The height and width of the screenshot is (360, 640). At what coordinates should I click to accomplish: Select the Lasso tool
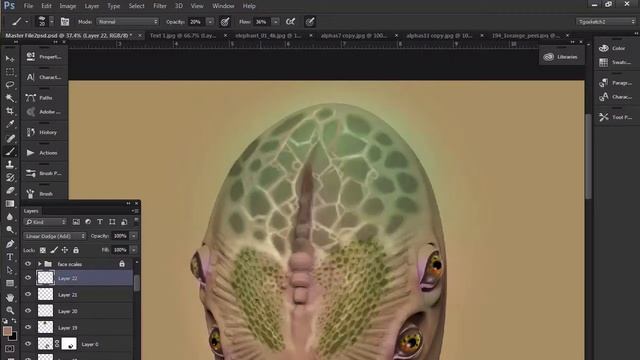point(10,85)
